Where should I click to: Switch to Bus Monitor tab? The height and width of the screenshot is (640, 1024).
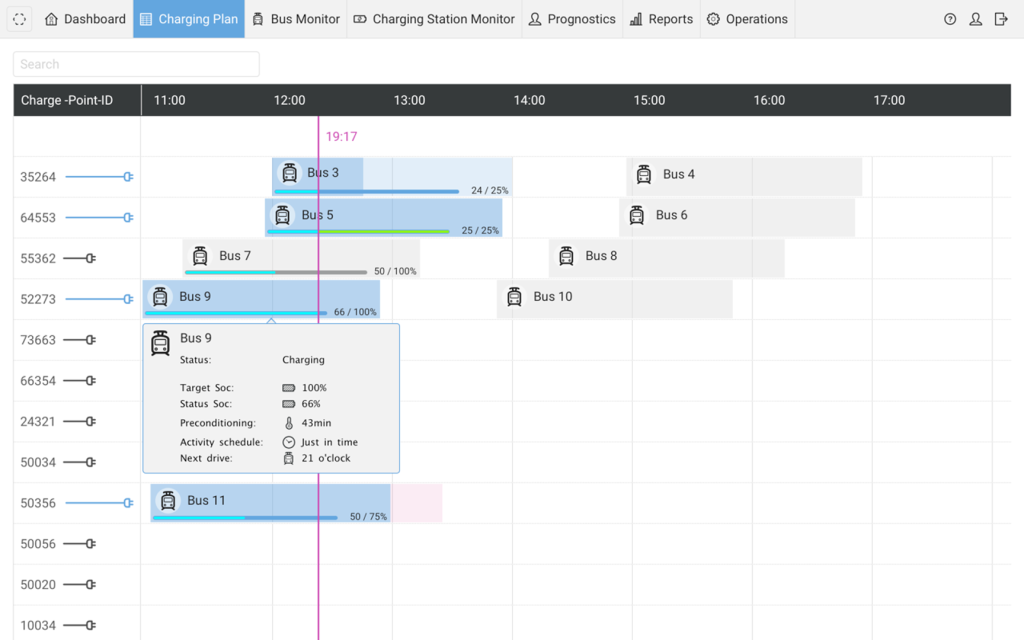click(296, 19)
